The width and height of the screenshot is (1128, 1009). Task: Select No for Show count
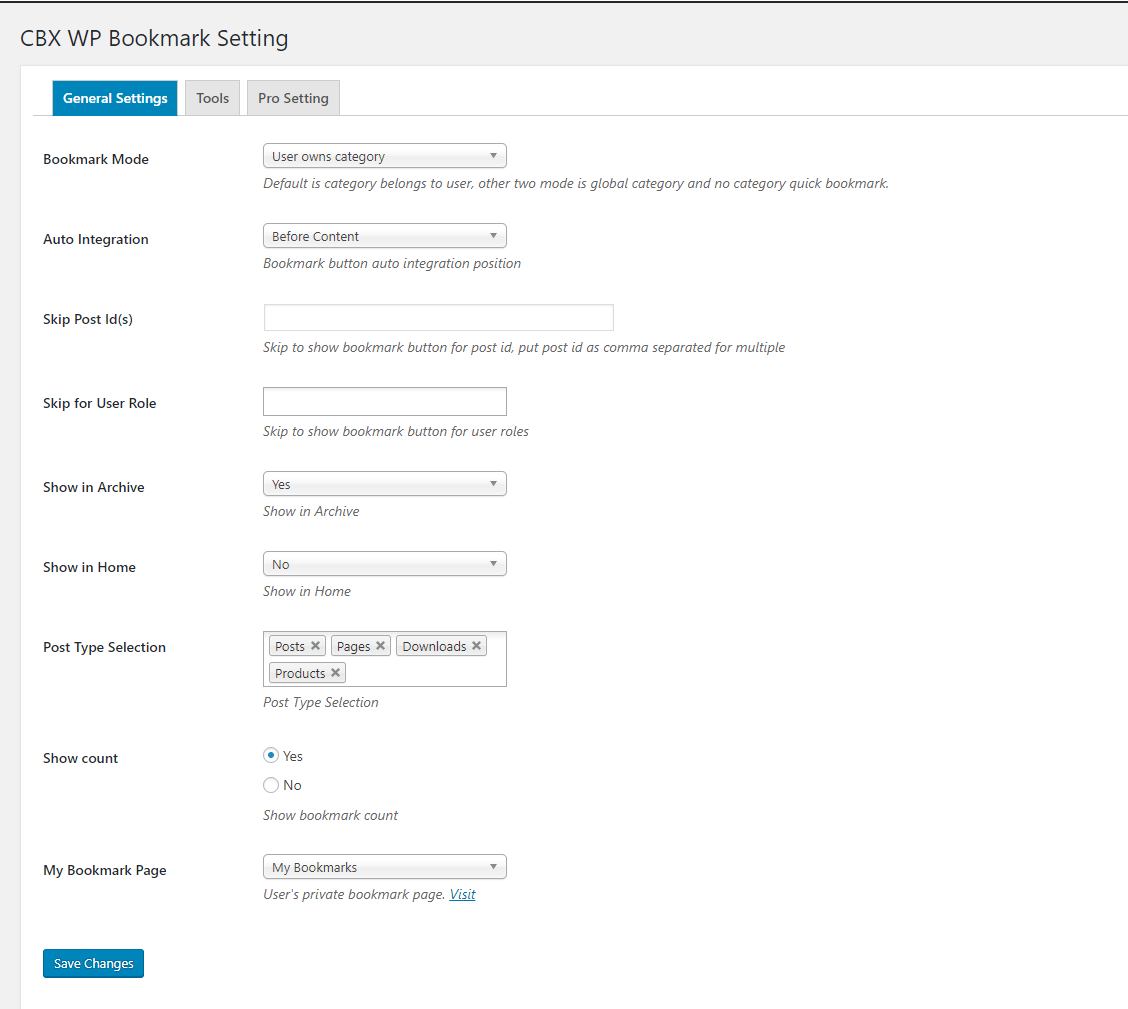click(x=271, y=785)
